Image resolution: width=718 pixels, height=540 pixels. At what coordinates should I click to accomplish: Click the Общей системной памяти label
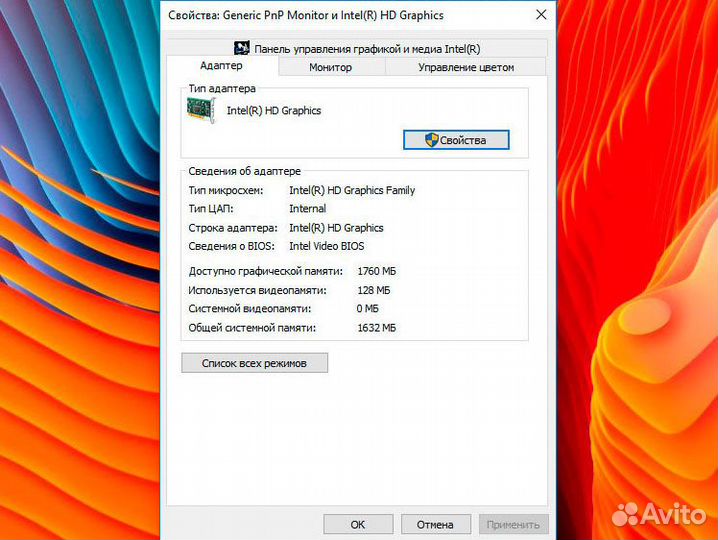(252, 328)
